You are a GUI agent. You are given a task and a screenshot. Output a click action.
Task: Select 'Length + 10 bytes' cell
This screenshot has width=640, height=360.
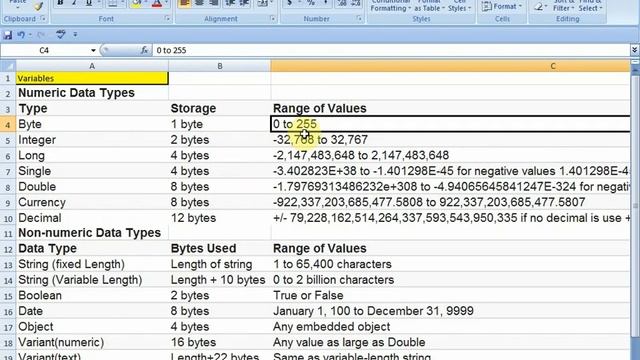click(x=220, y=280)
